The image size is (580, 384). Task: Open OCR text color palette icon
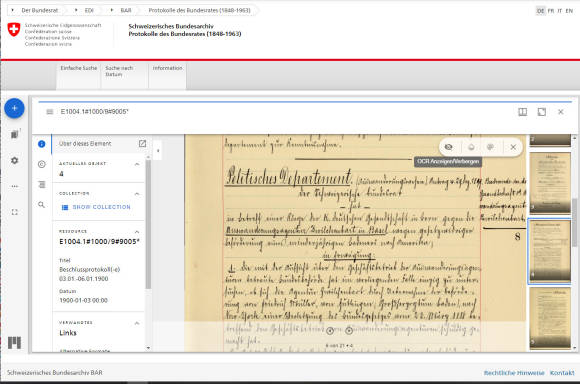tap(490, 147)
